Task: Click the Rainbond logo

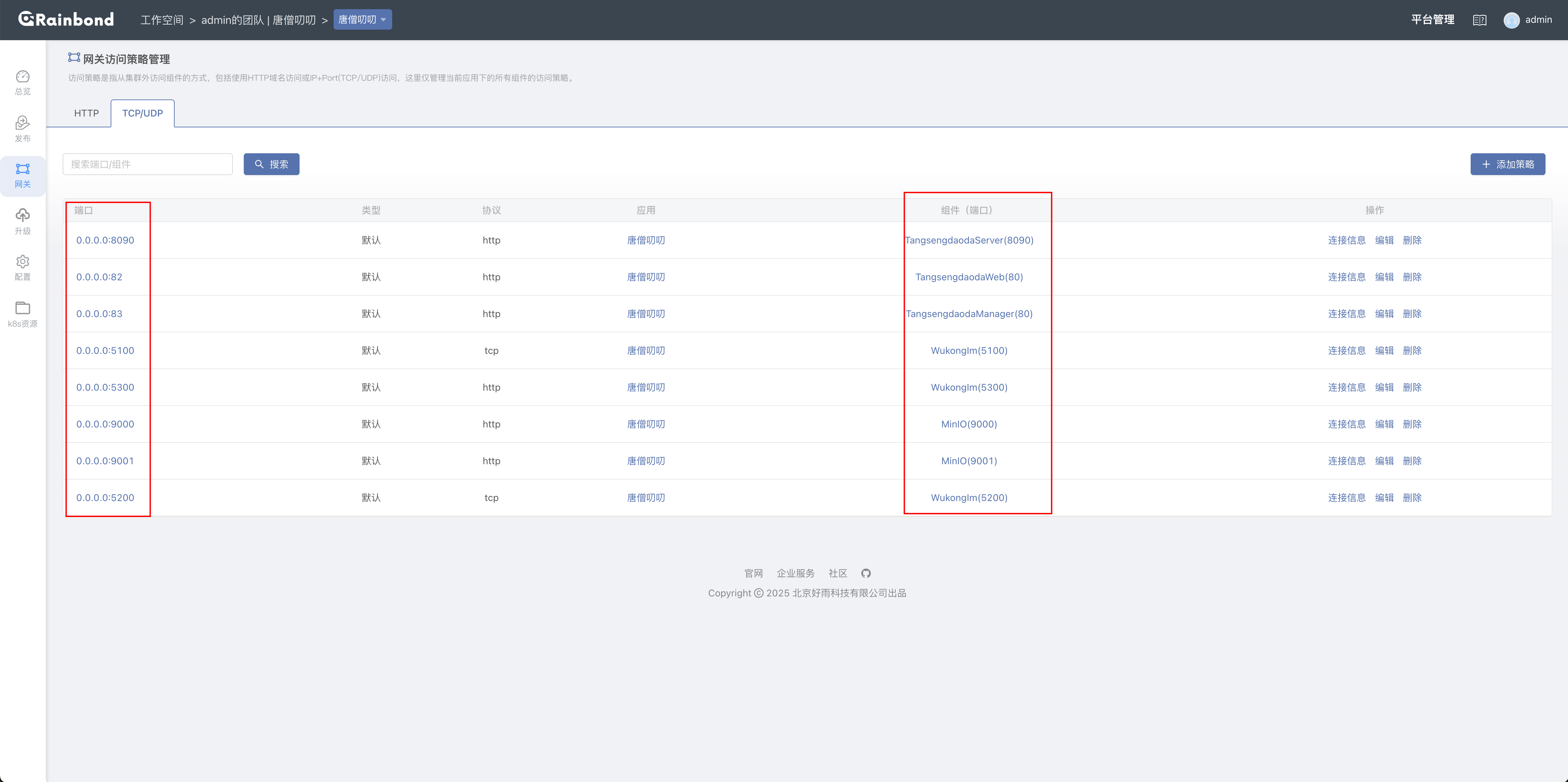Action: [66, 19]
